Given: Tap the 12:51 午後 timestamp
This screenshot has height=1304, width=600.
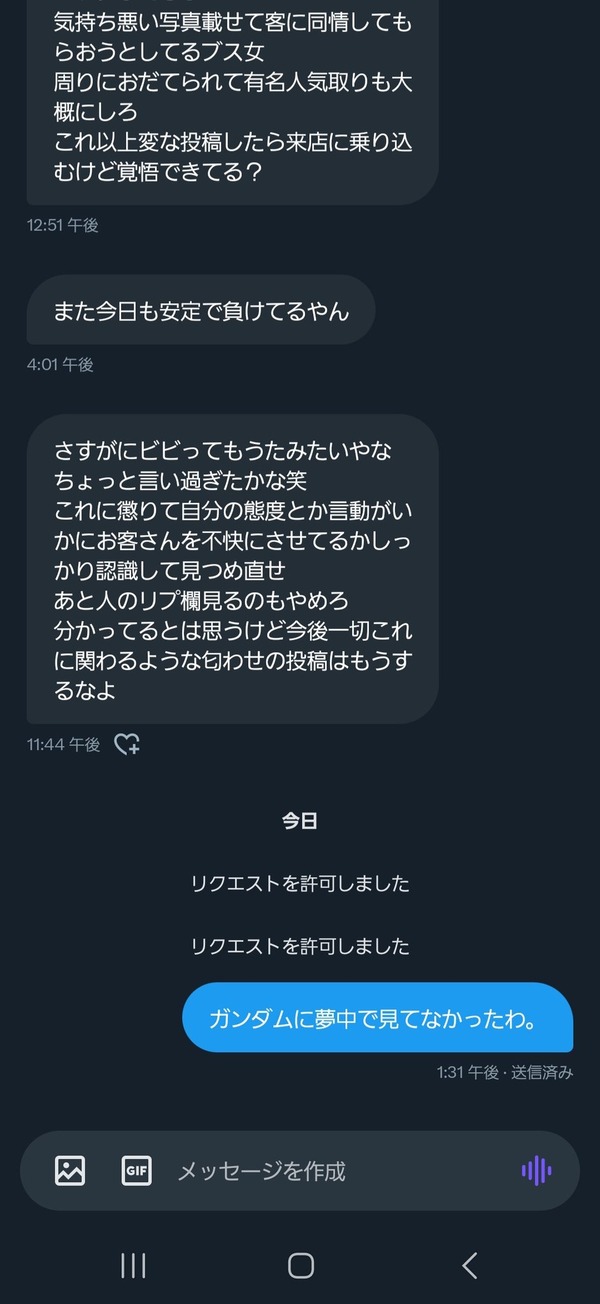Looking at the screenshot, I should pos(63,225).
